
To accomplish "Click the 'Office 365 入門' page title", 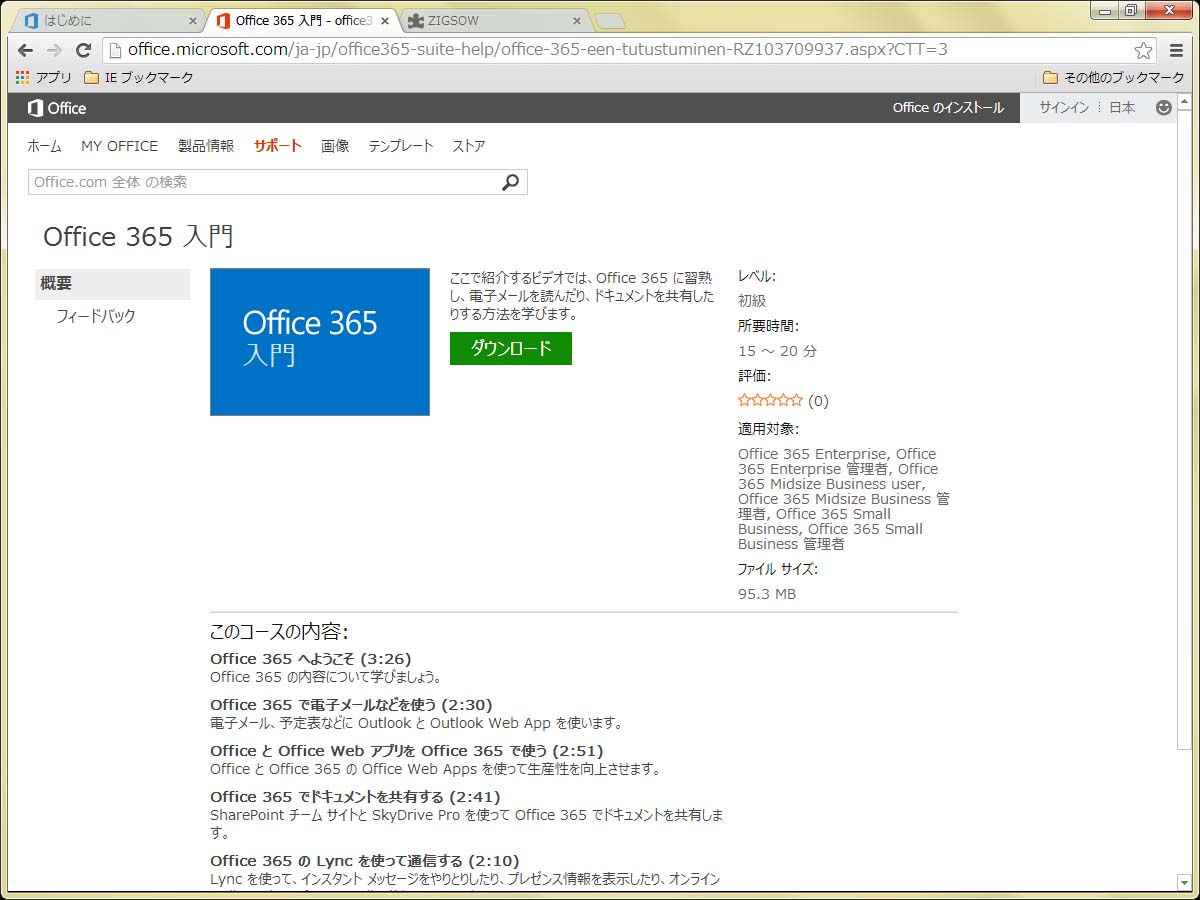I will 138,237.
